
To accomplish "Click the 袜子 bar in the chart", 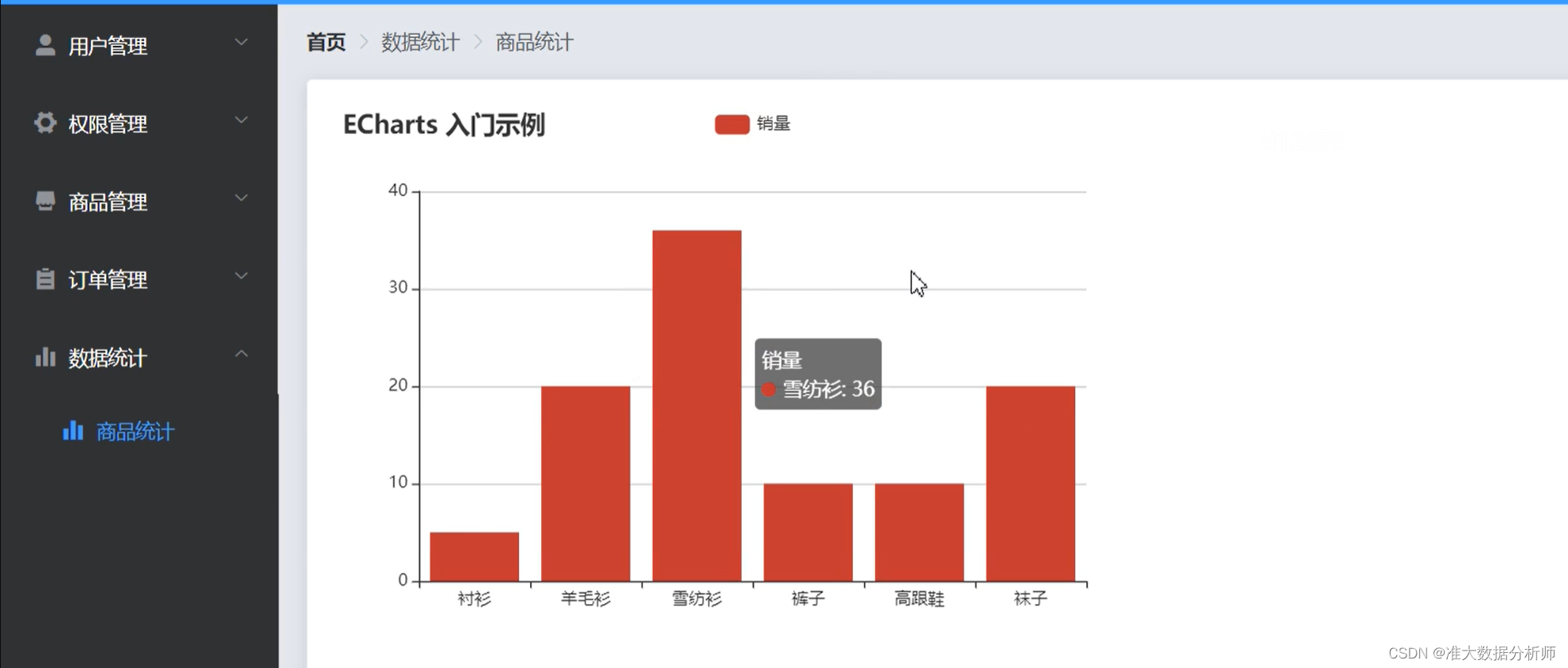I will [x=1031, y=484].
